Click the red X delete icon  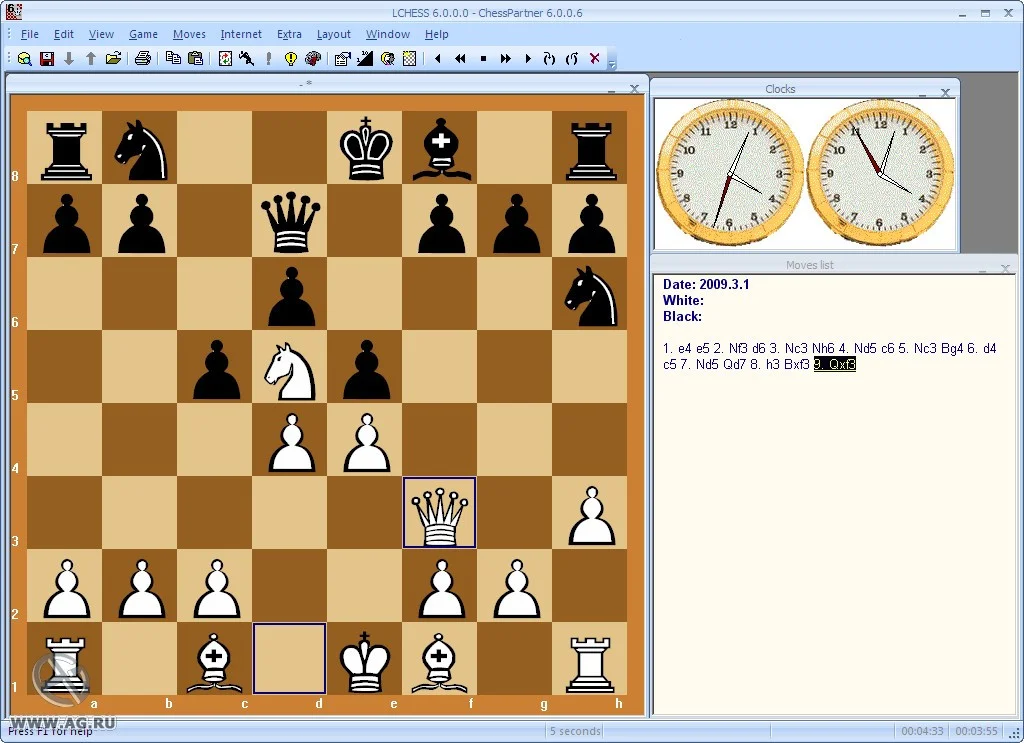(x=594, y=58)
